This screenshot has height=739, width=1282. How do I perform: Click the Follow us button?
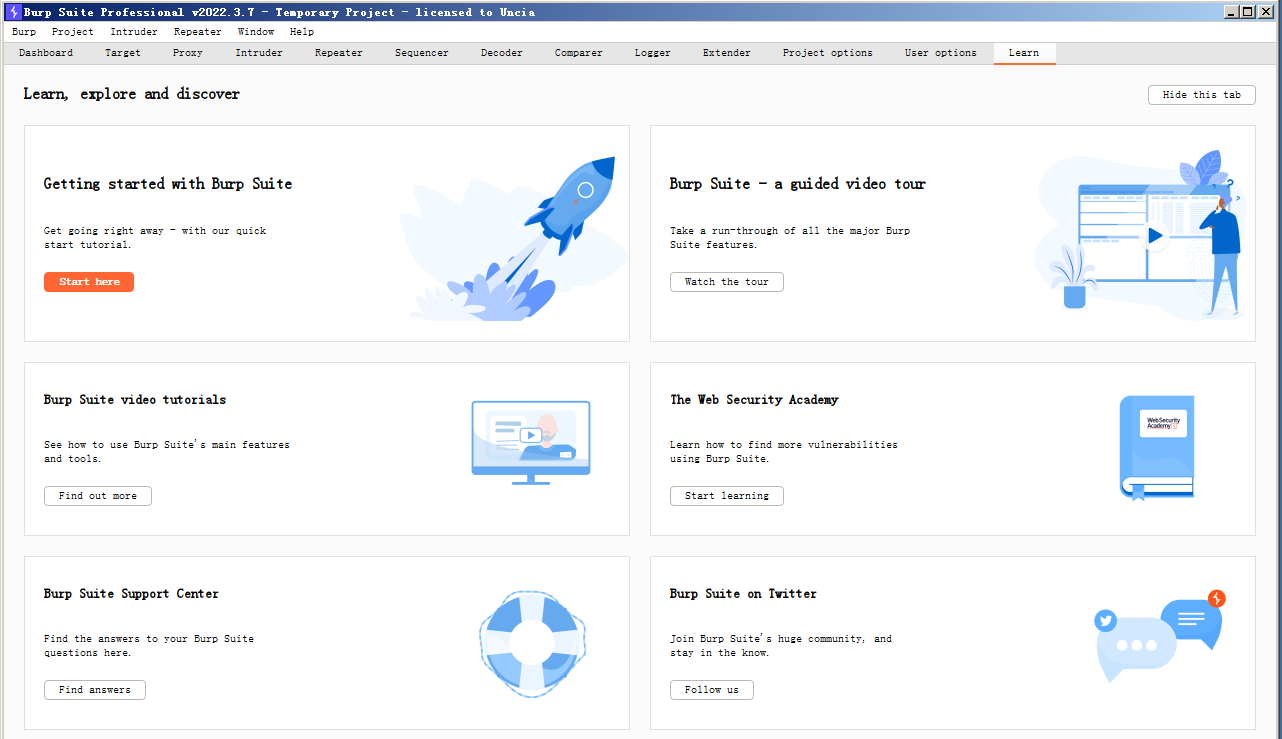[x=712, y=690]
